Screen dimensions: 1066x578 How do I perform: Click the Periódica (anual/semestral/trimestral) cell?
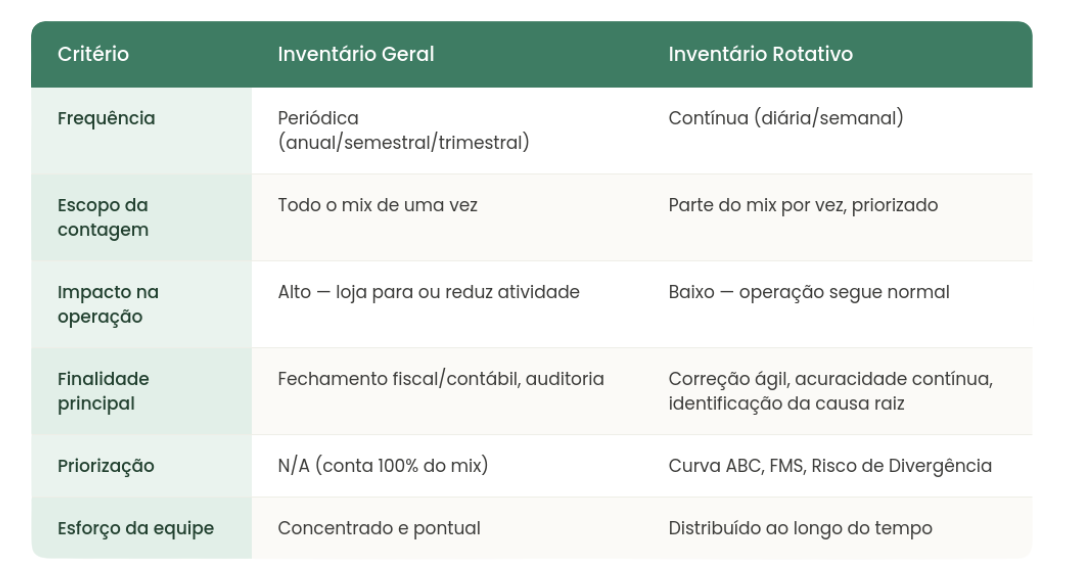(x=403, y=131)
